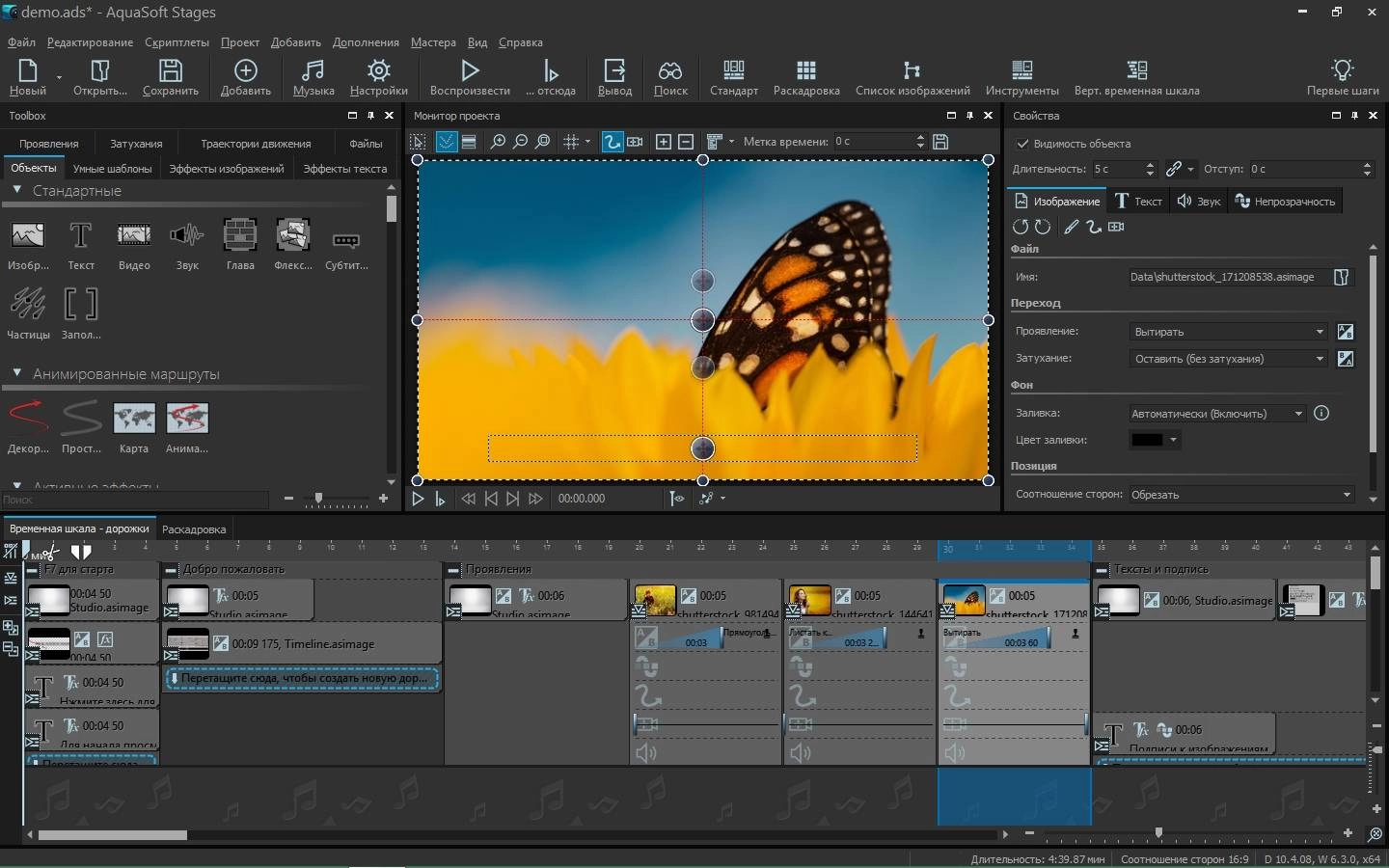
Task: Collapse the Анимированные маршруты section
Action: point(17,372)
